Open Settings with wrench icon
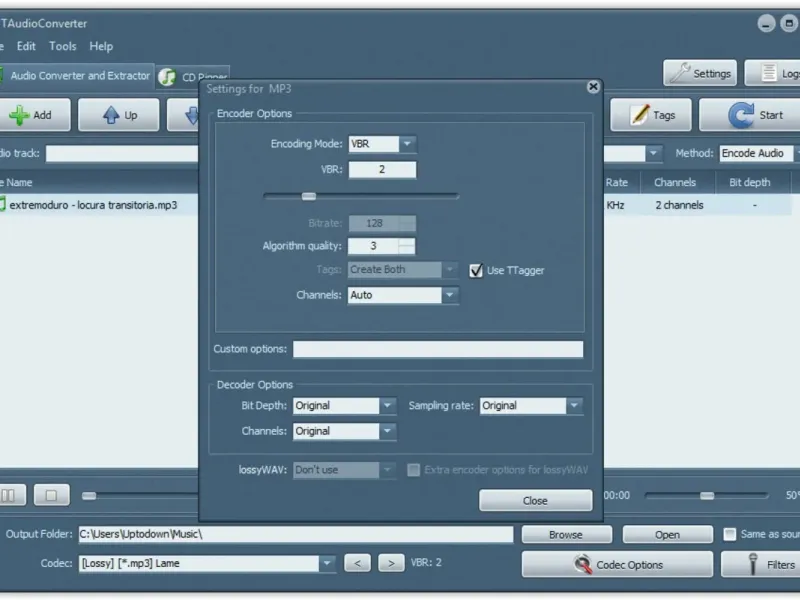The width and height of the screenshot is (800, 600). 700,73
